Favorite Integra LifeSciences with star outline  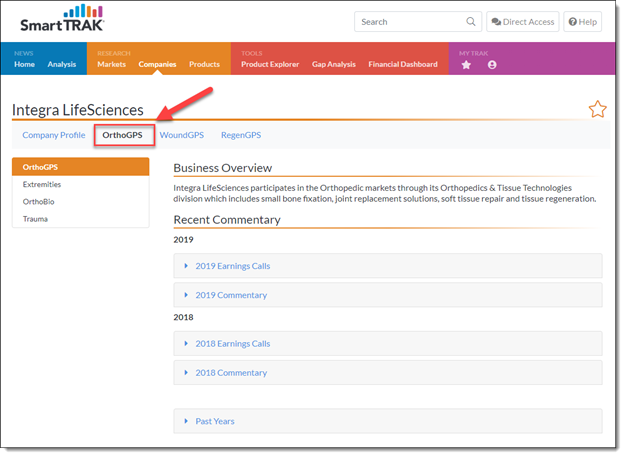[597, 109]
